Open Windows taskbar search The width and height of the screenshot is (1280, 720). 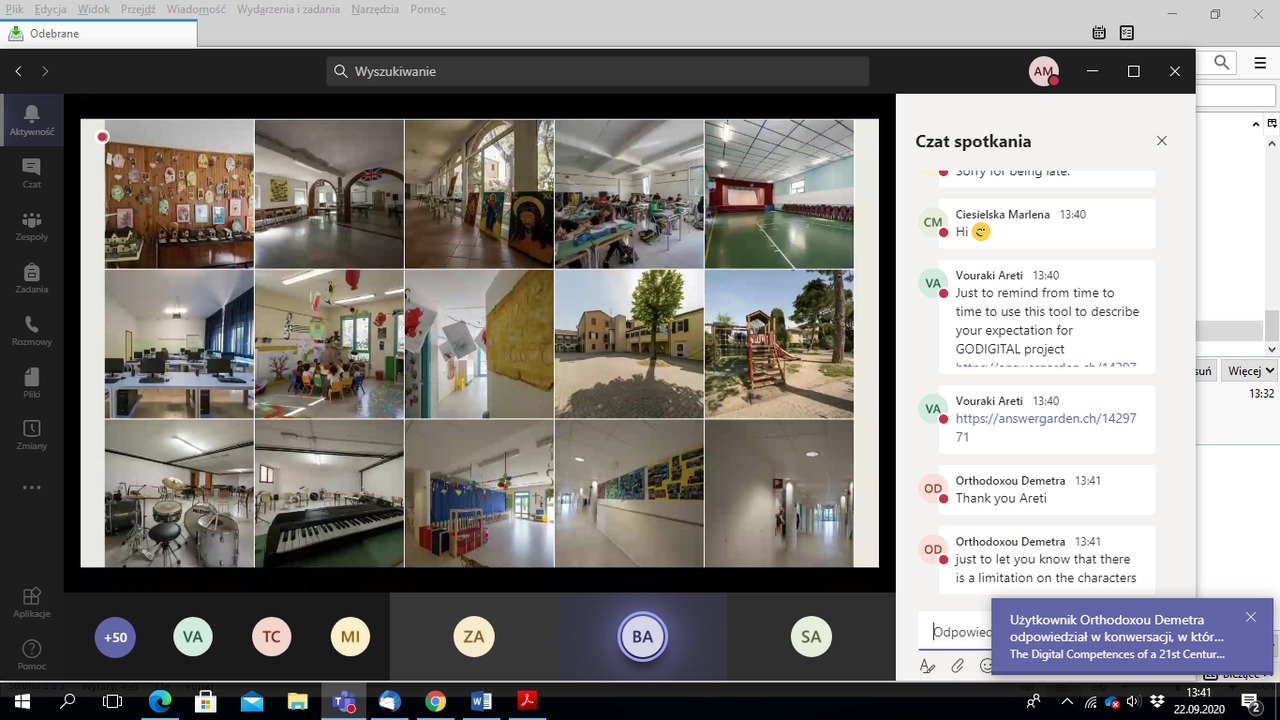pos(68,701)
